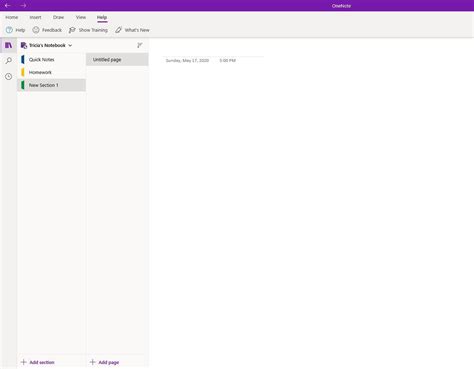Click the forward arrow in title bar
Image resolution: width=474 pixels, height=369 pixels.
(23, 6)
